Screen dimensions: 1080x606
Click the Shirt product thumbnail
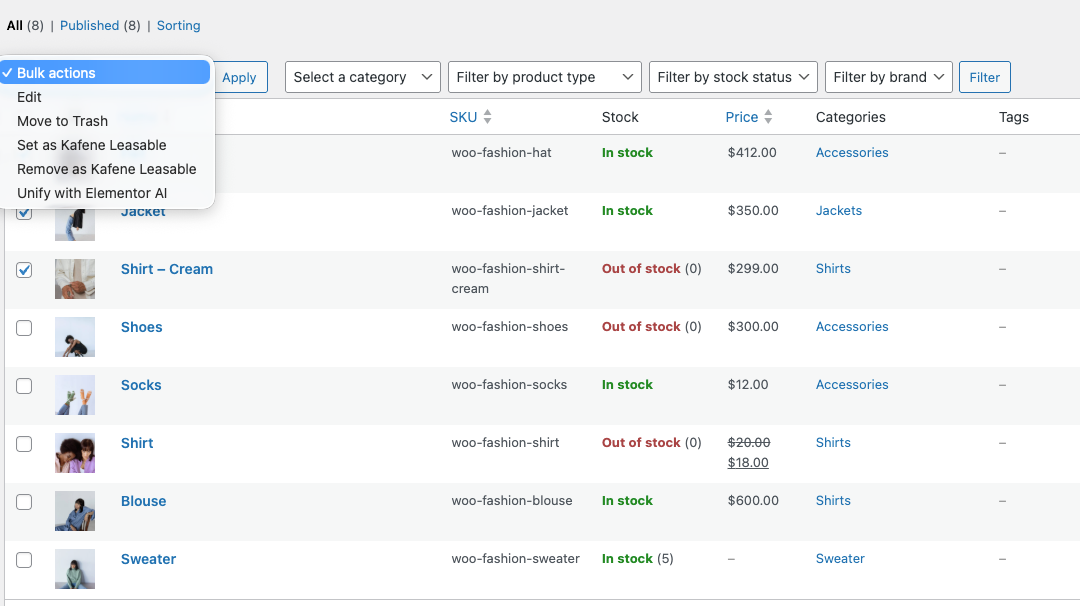pyautogui.click(x=75, y=452)
